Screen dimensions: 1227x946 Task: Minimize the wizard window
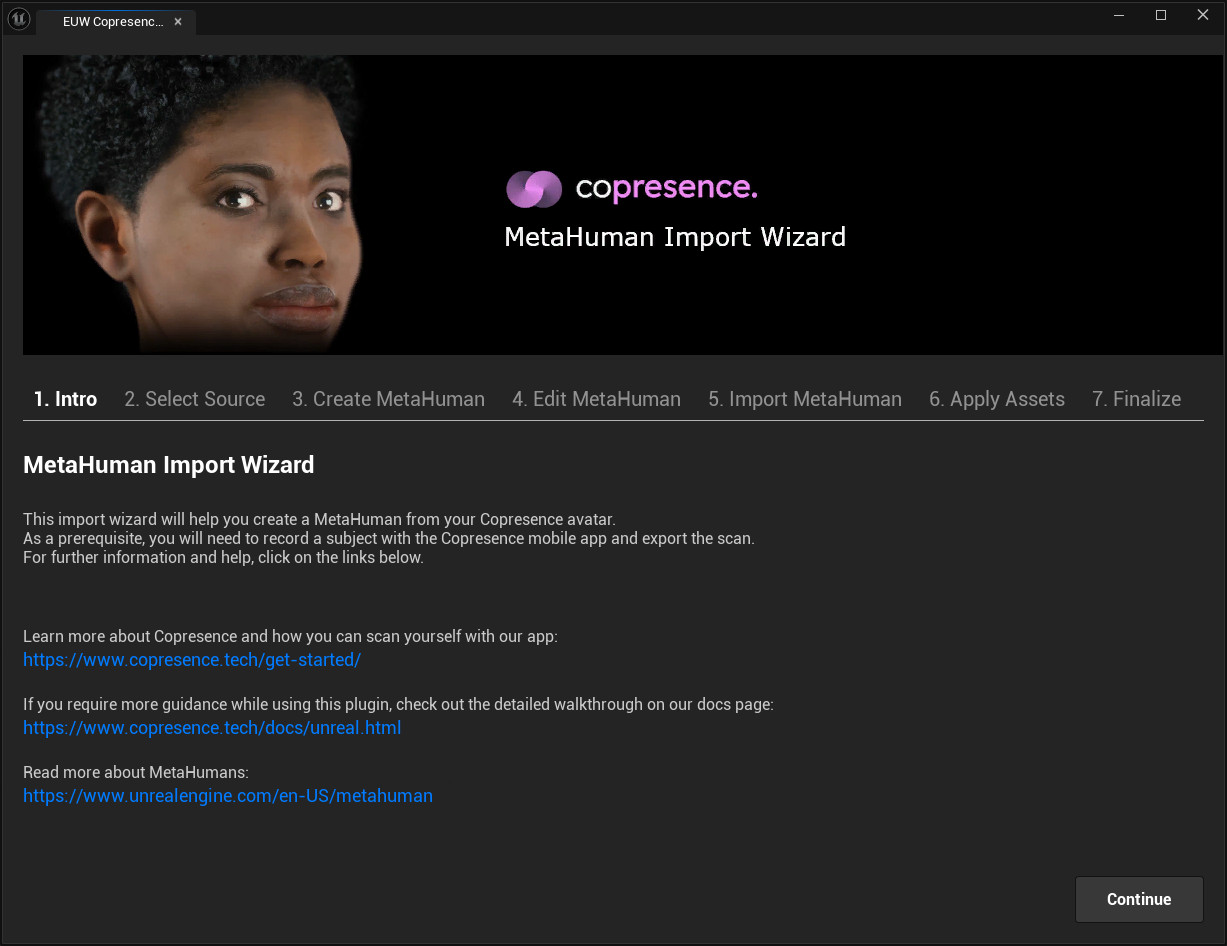pos(1117,15)
